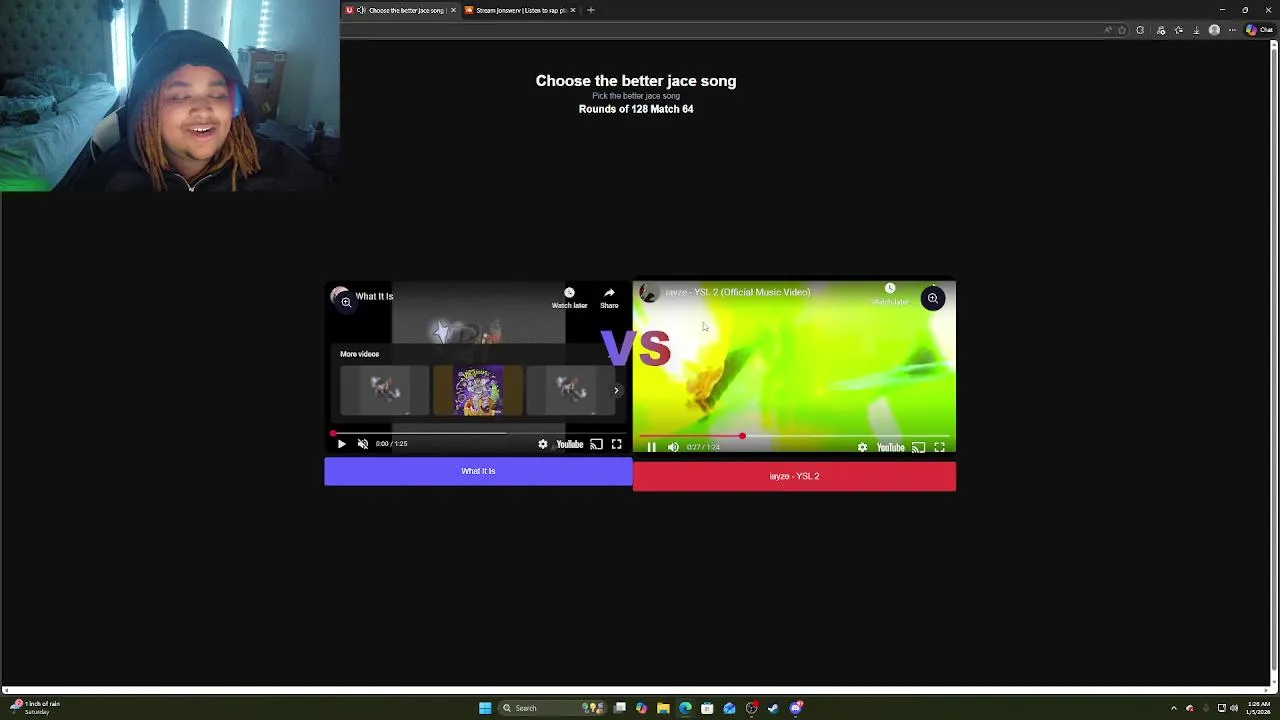1280x720 pixels.
Task: Switch to Choose the better jace song tab
Action: pos(400,10)
